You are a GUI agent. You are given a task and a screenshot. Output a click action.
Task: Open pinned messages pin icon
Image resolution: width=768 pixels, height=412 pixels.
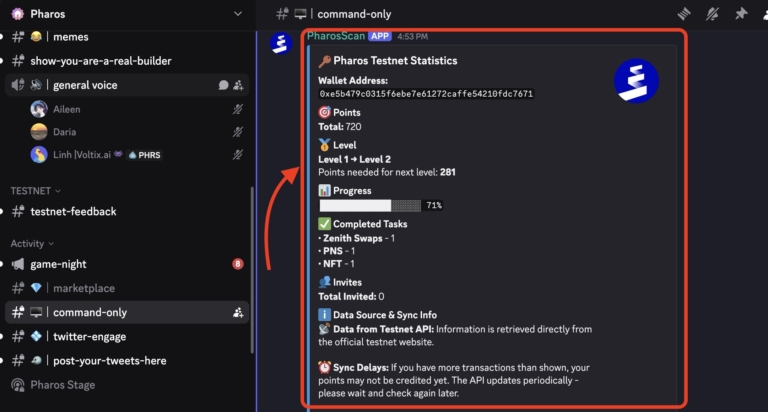click(741, 14)
